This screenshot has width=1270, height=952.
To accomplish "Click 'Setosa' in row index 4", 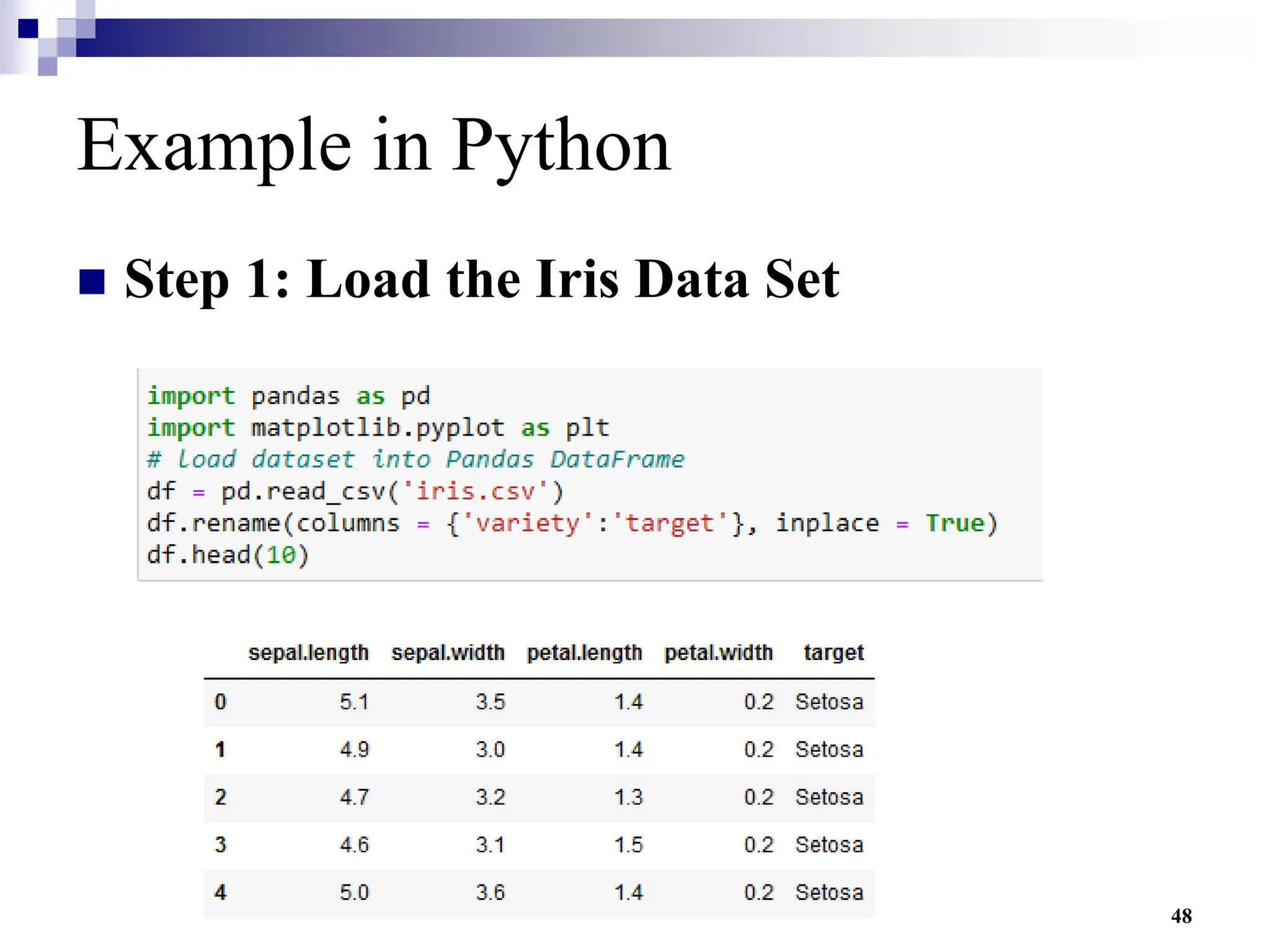I will pos(829,892).
